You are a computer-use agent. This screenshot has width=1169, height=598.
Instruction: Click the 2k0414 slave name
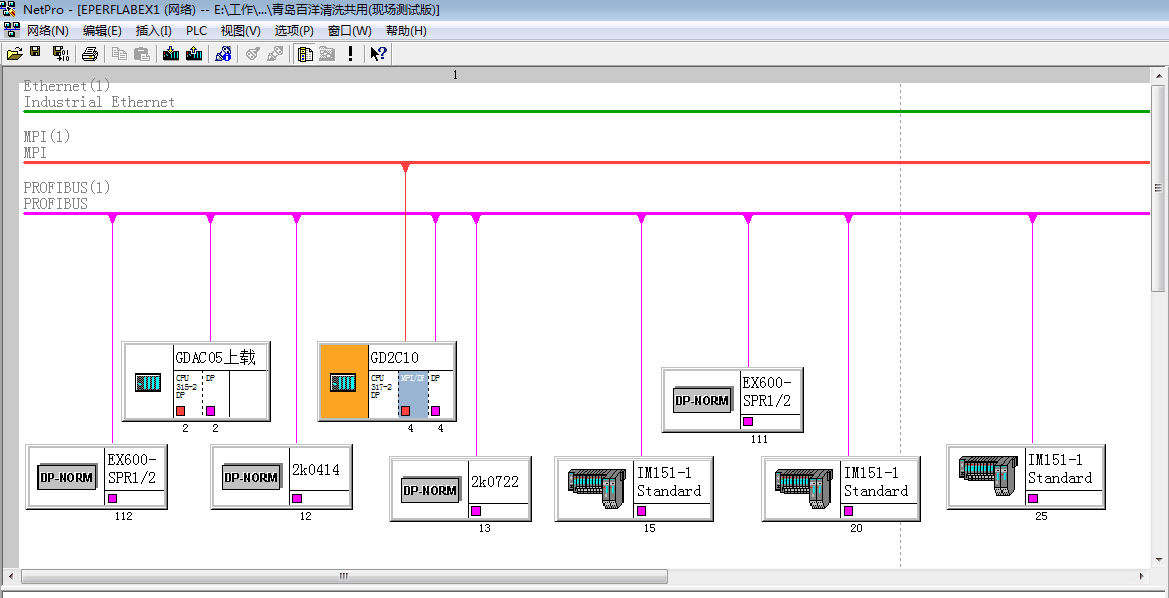316,469
